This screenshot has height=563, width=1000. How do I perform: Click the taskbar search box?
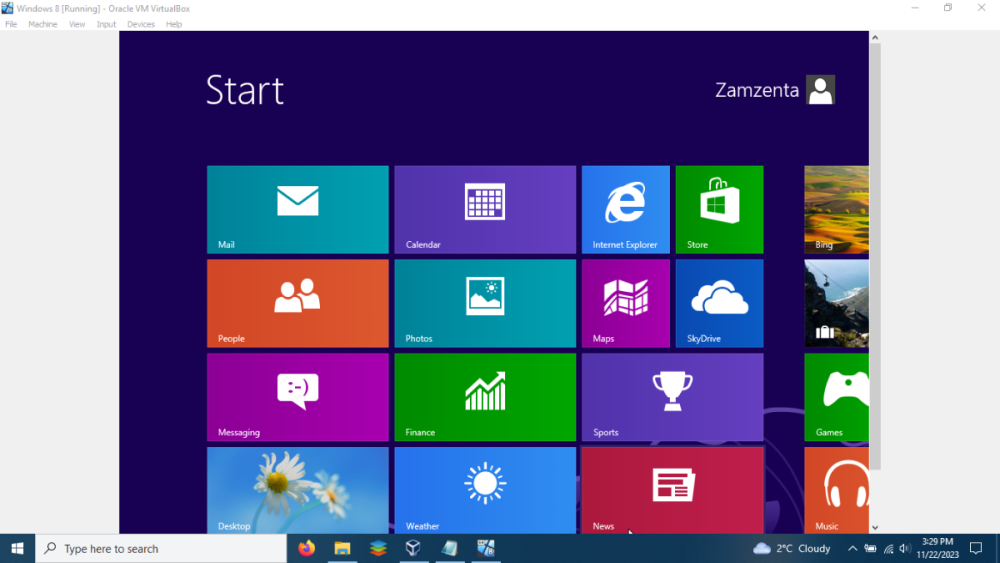pos(161,548)
